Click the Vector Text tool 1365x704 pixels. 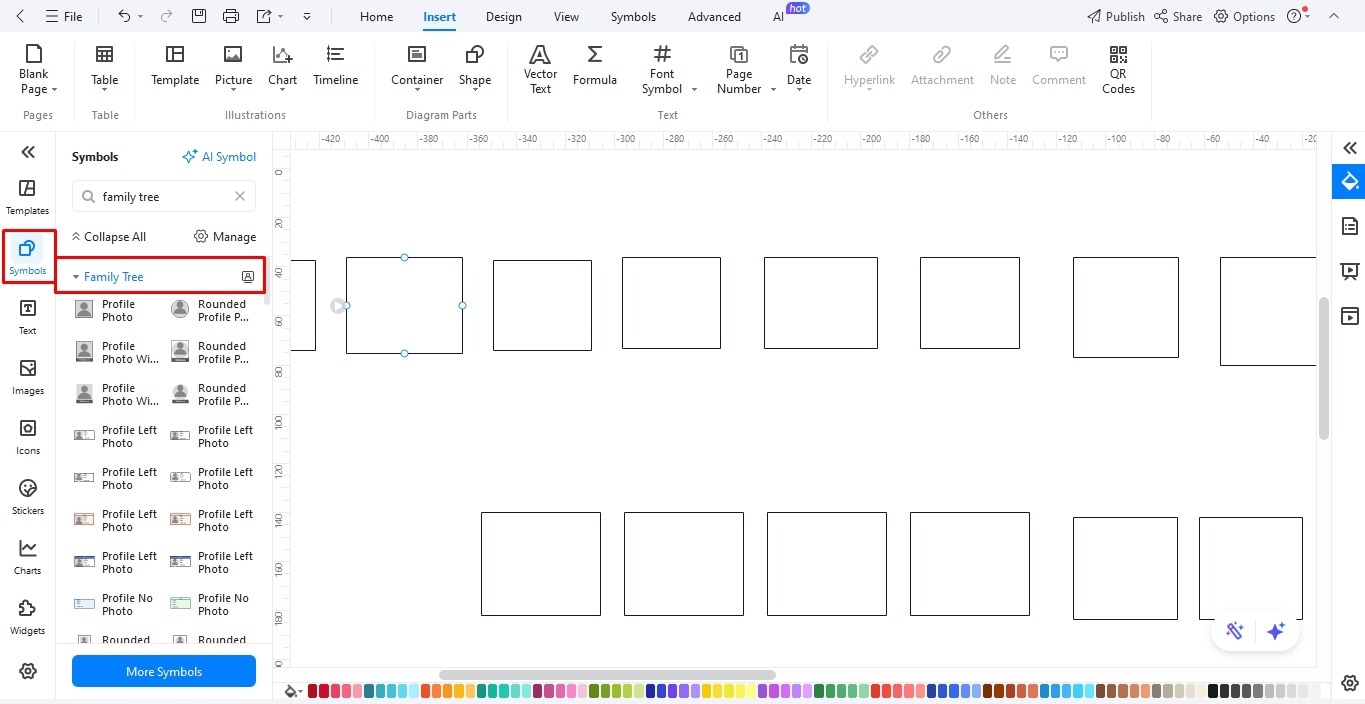(x=540, y=66)
